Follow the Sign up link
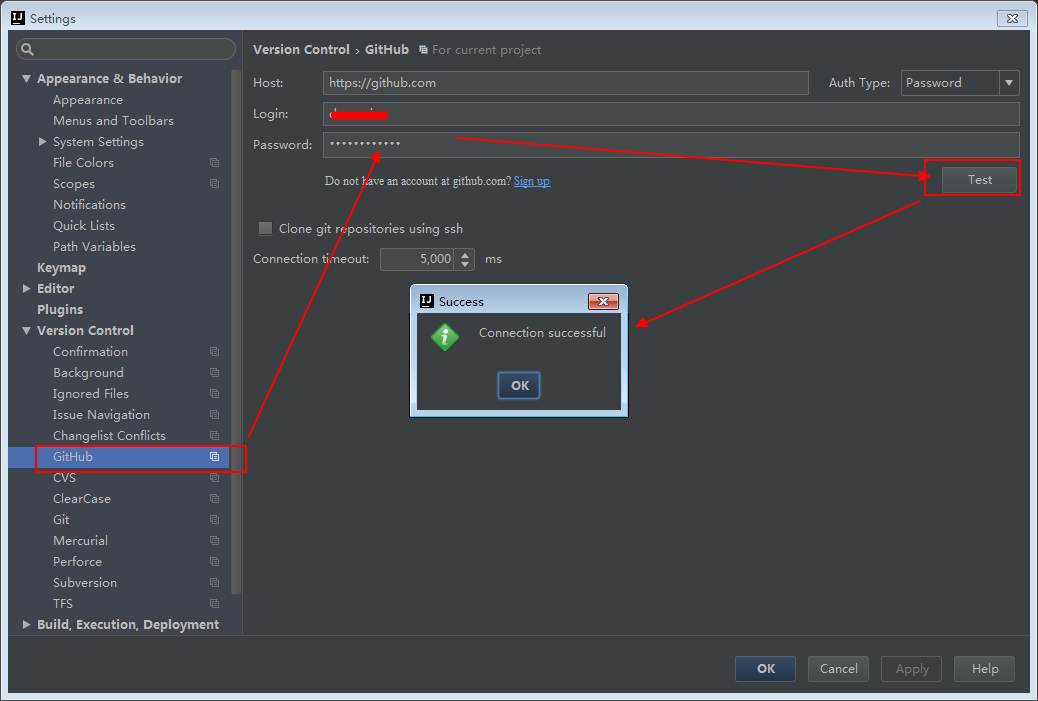This screenshot has height=701, width=1038. 532,181
